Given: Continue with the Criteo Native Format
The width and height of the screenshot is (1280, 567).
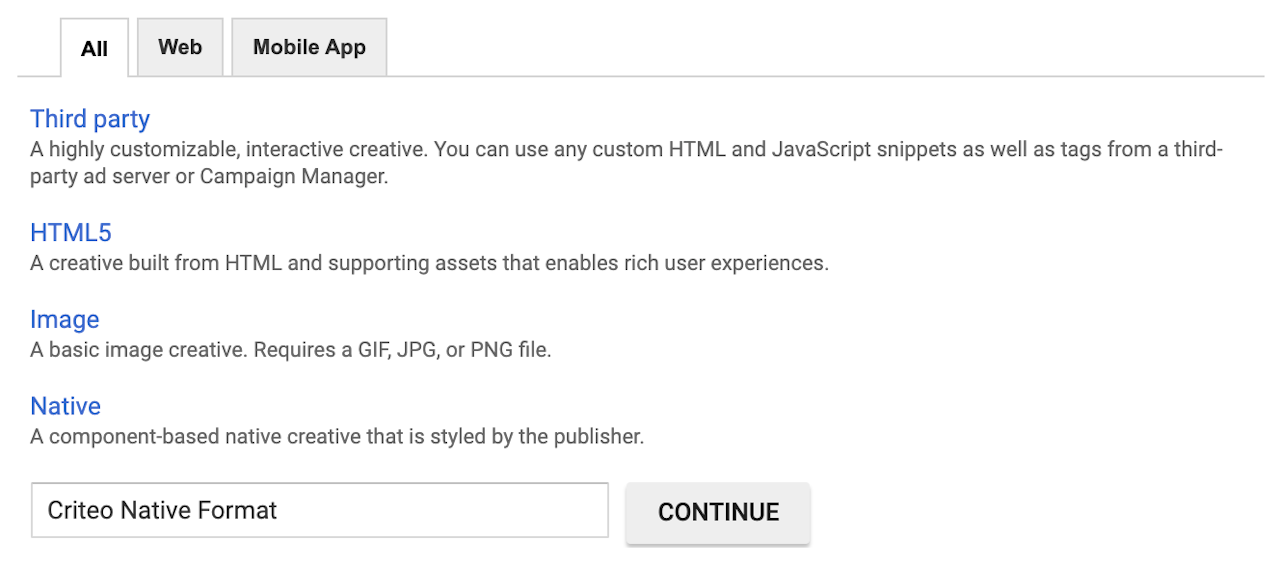Looking at the screenshot, I should coord(718,512).
